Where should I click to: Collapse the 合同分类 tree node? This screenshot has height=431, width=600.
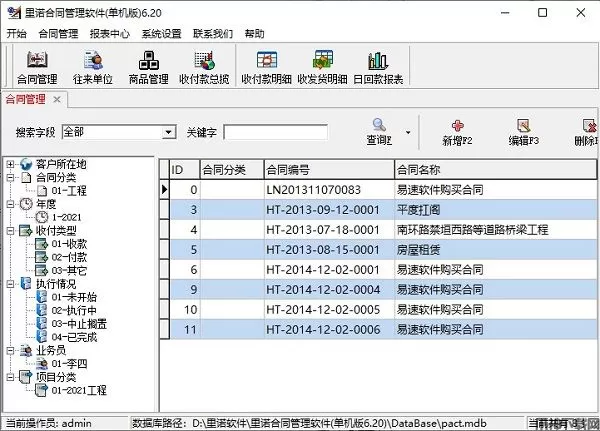tap(10, 178)
